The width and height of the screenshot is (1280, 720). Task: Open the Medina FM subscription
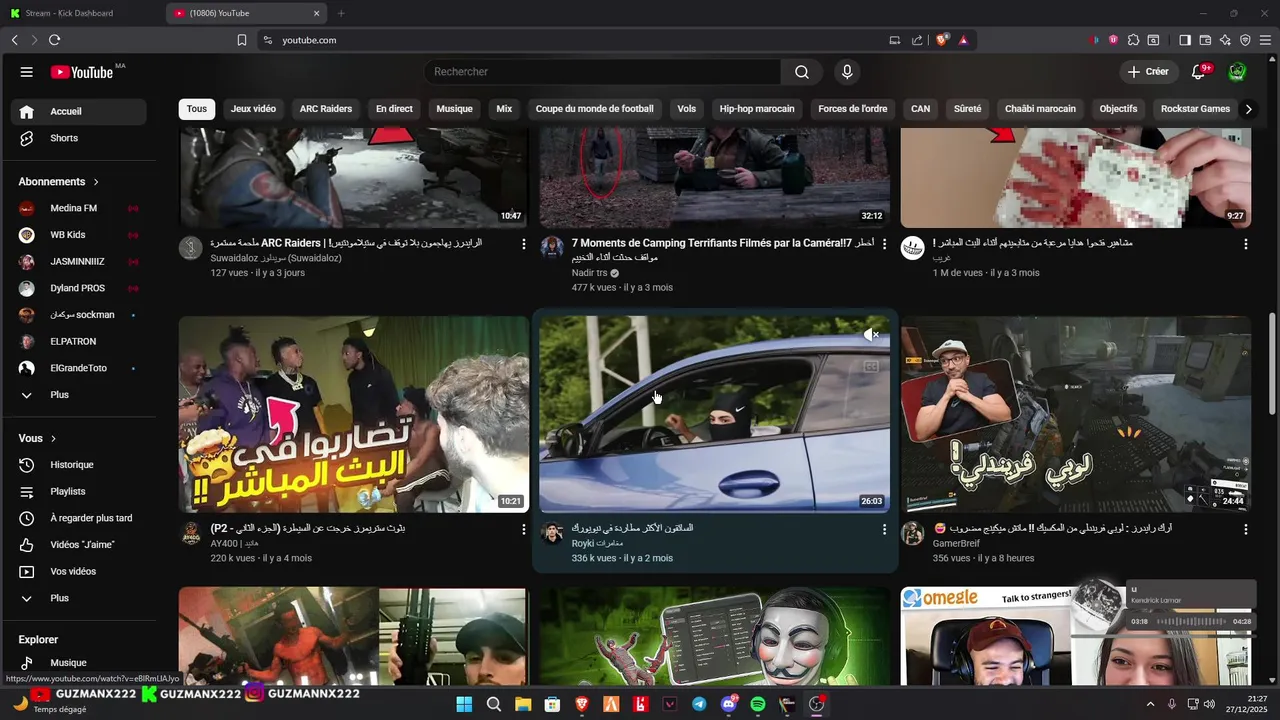(x=78, y=208)
